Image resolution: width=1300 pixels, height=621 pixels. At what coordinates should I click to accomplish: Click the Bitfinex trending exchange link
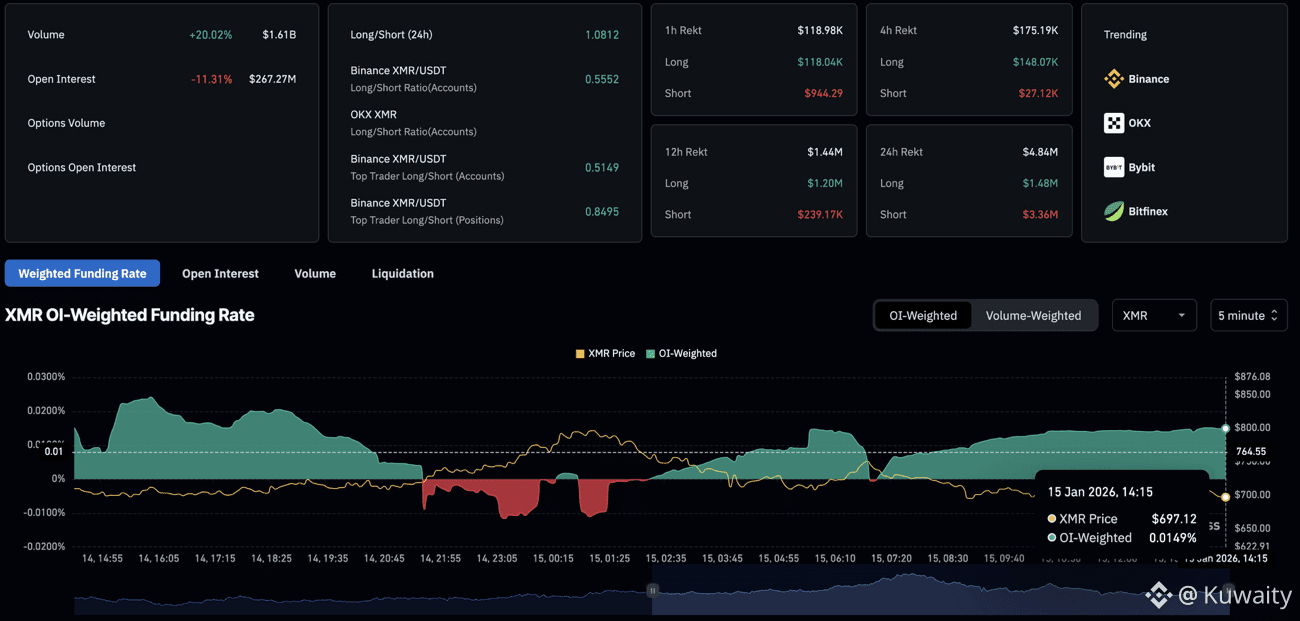click(1147, 211)
